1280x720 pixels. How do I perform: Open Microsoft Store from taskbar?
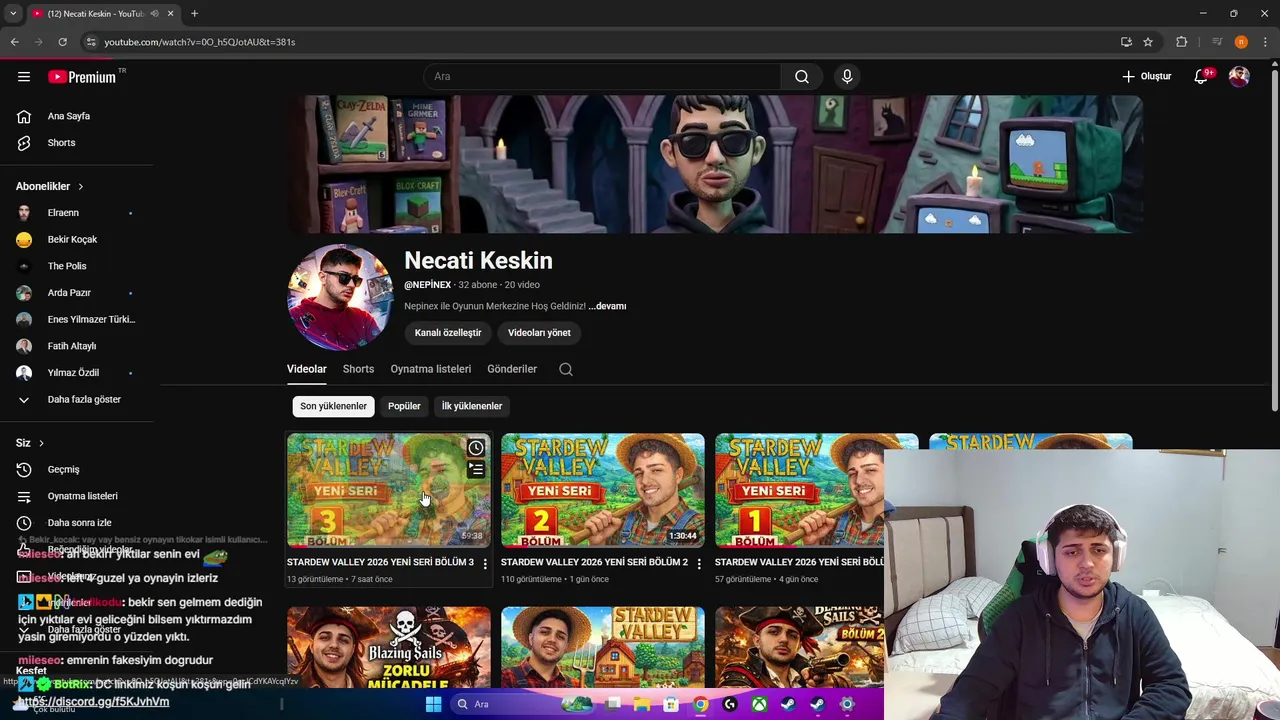671,704
